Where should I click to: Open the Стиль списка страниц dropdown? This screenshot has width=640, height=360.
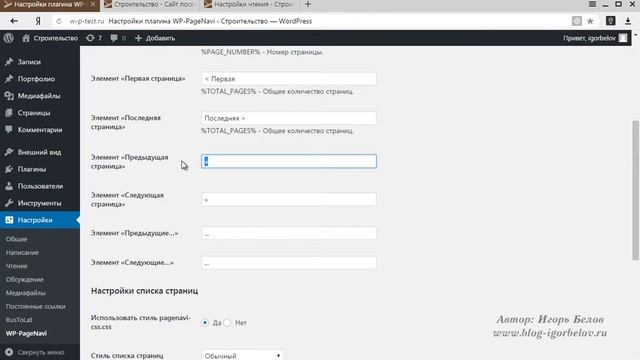[x=242, y=355]
